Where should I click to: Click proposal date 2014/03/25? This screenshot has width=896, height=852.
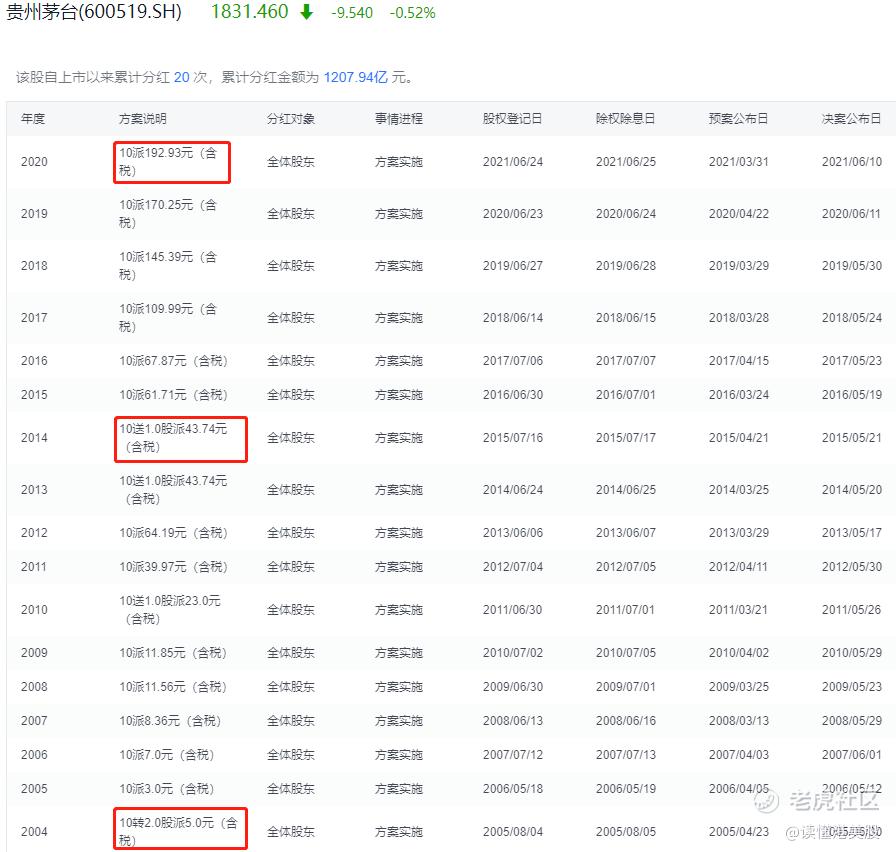click(739, 490)
